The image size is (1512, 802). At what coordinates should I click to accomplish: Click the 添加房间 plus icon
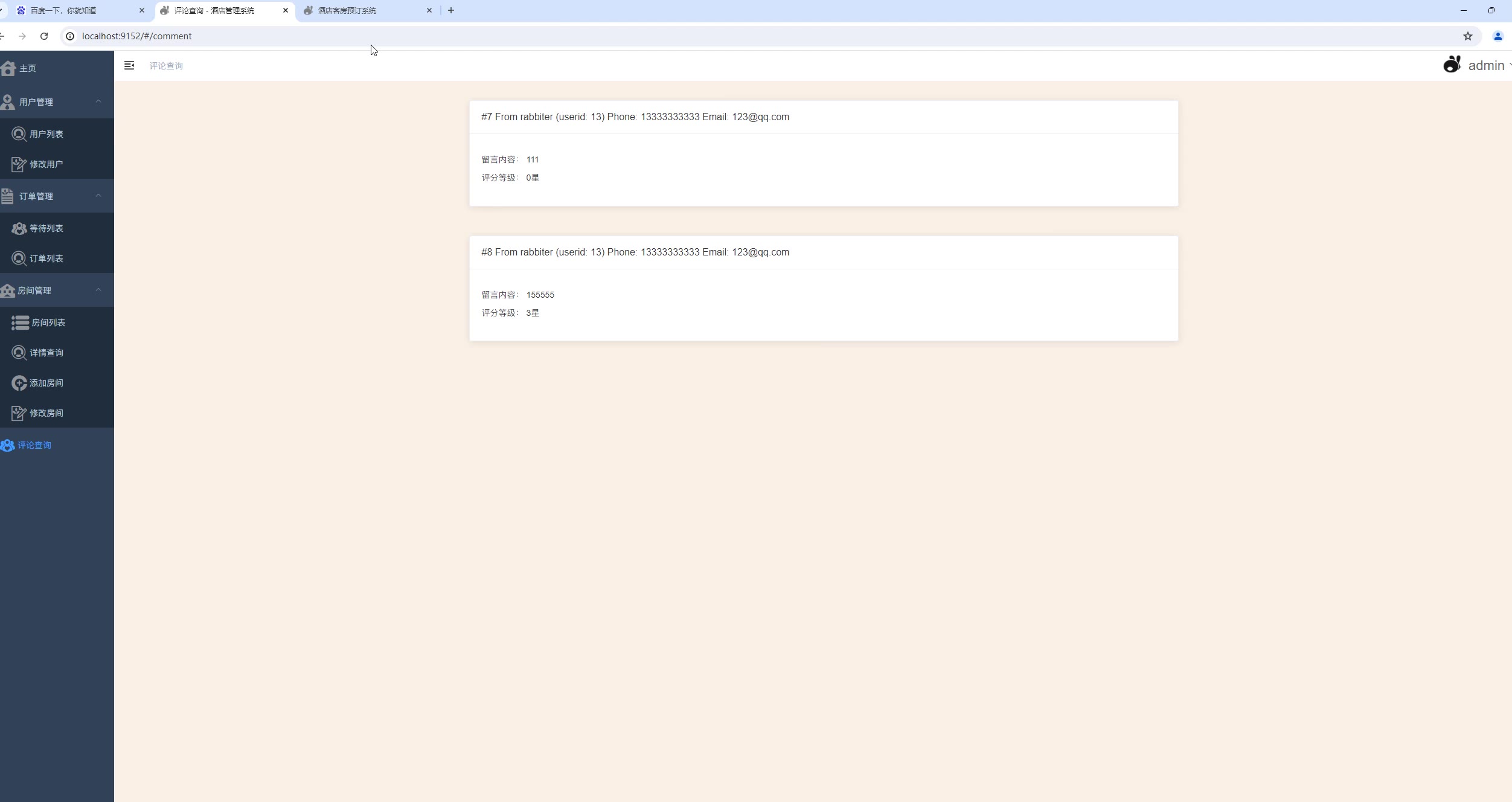19,383
